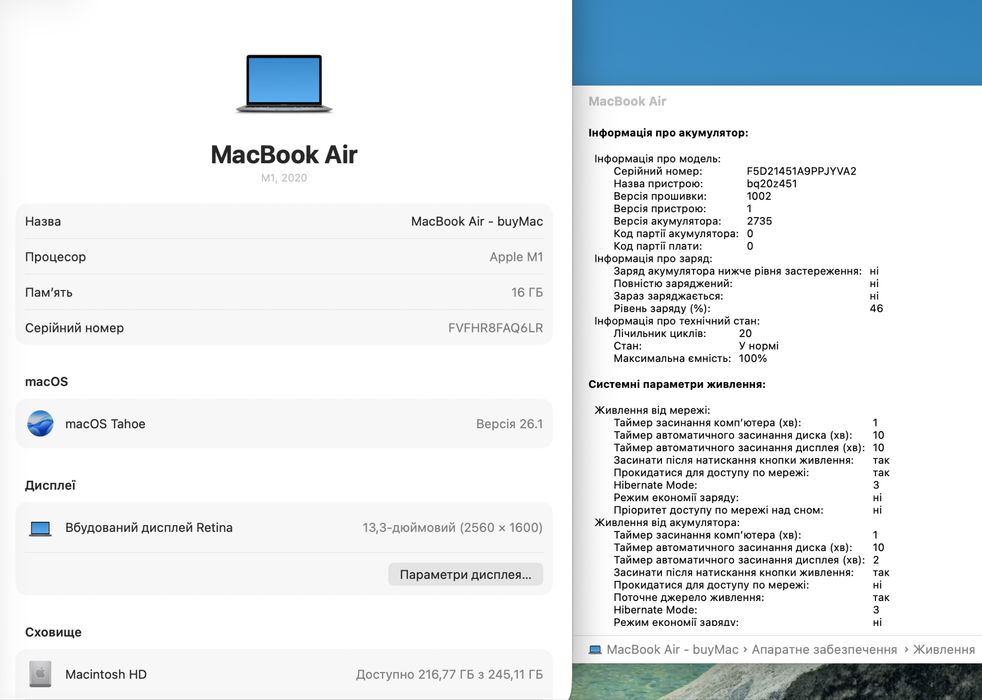Click the "16 ГБ" memory value
This screenshot has height=700, width=982.
pos(527,292)
